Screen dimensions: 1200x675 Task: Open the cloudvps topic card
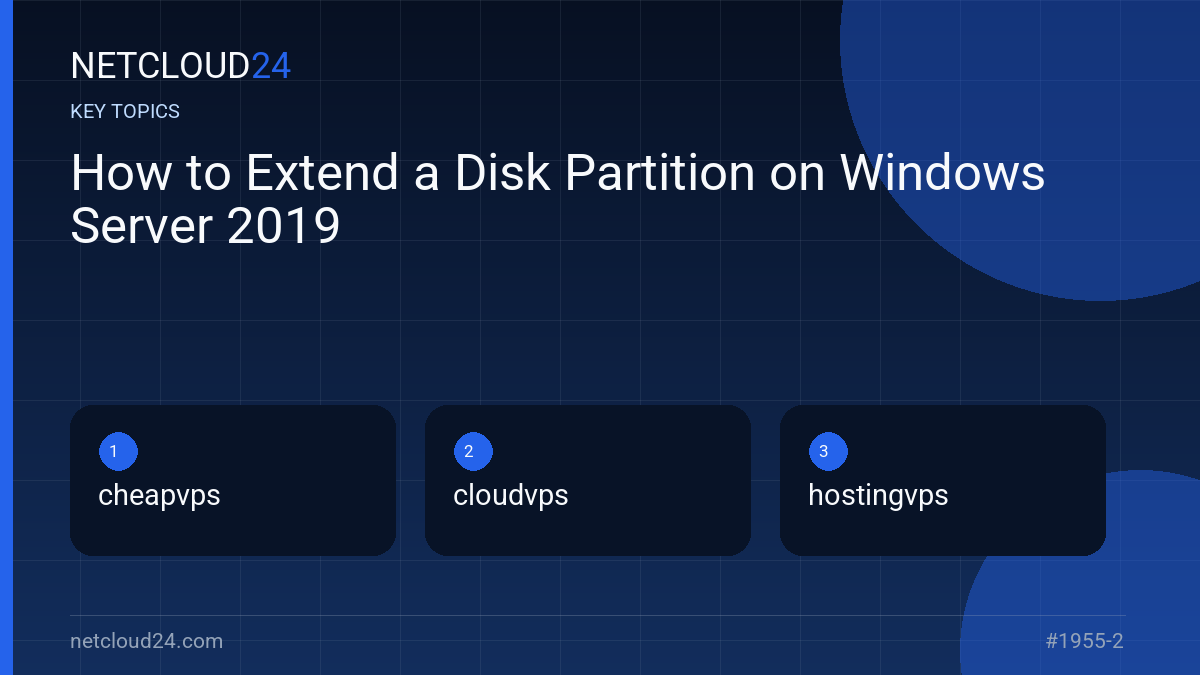588,480
